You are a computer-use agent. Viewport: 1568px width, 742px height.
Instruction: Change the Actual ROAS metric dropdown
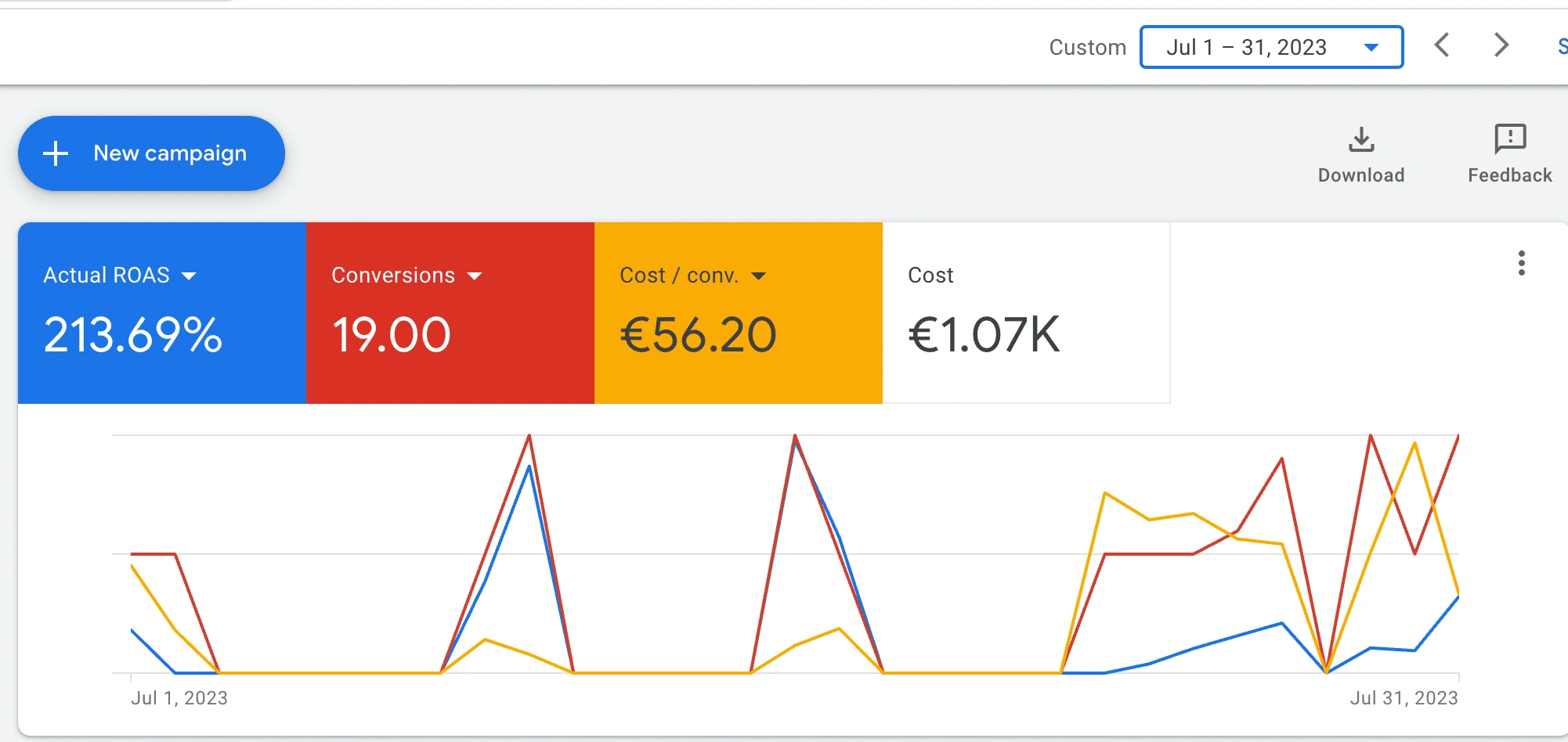click(120, 276)
